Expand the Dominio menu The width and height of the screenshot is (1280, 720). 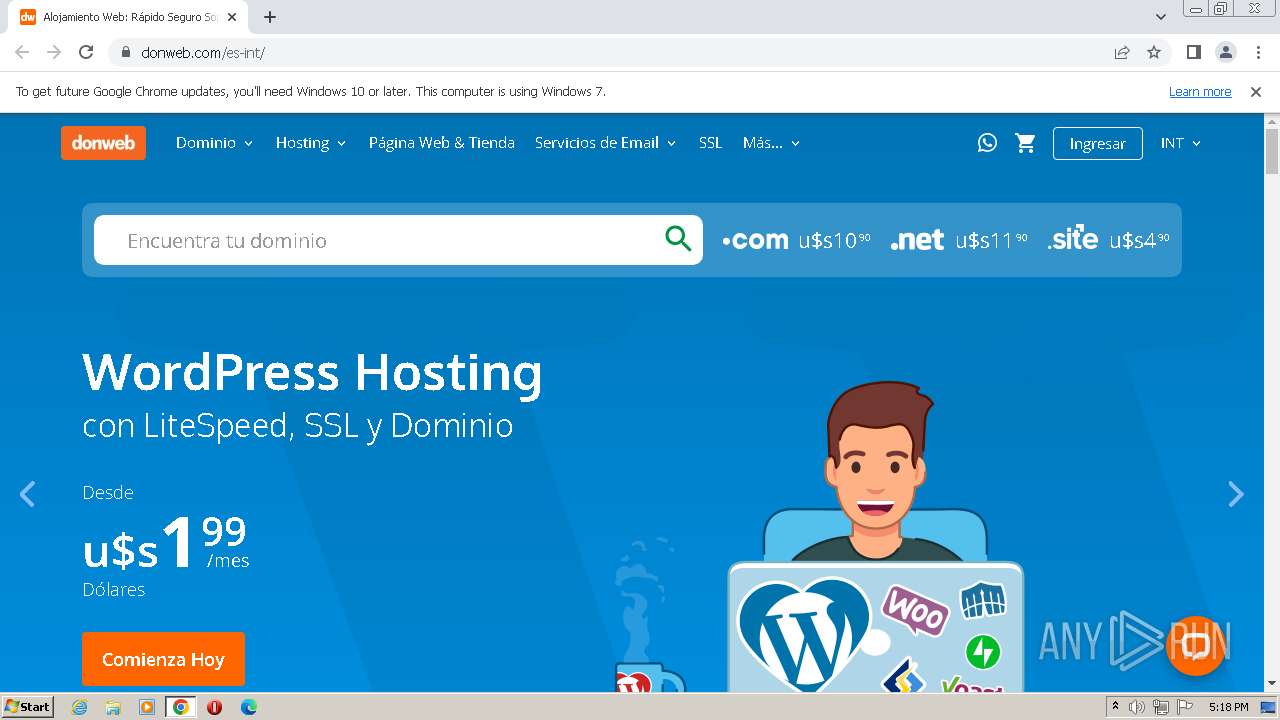(214, 143)
